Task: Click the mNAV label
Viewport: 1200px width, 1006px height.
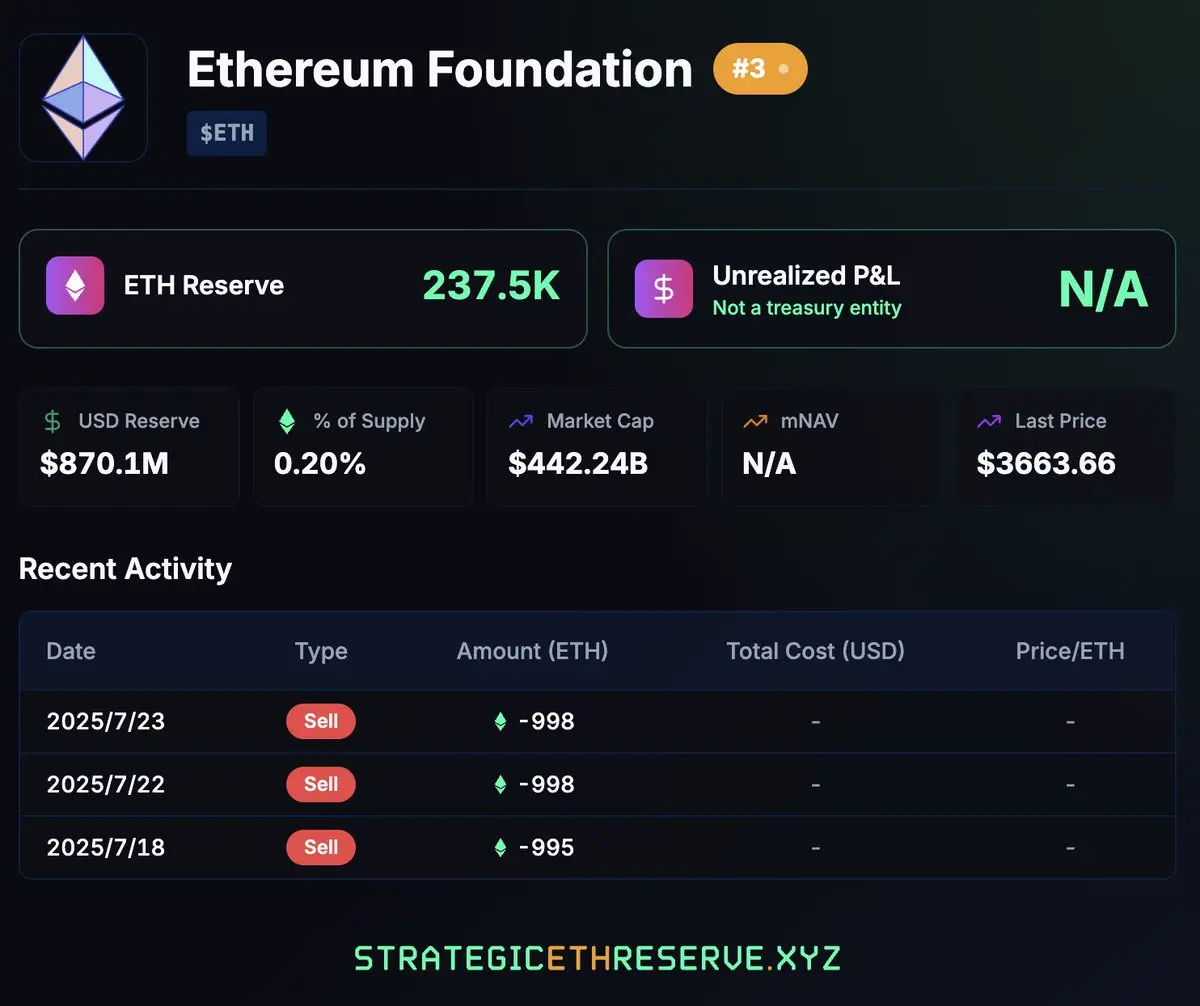Action: coord(809,421)
